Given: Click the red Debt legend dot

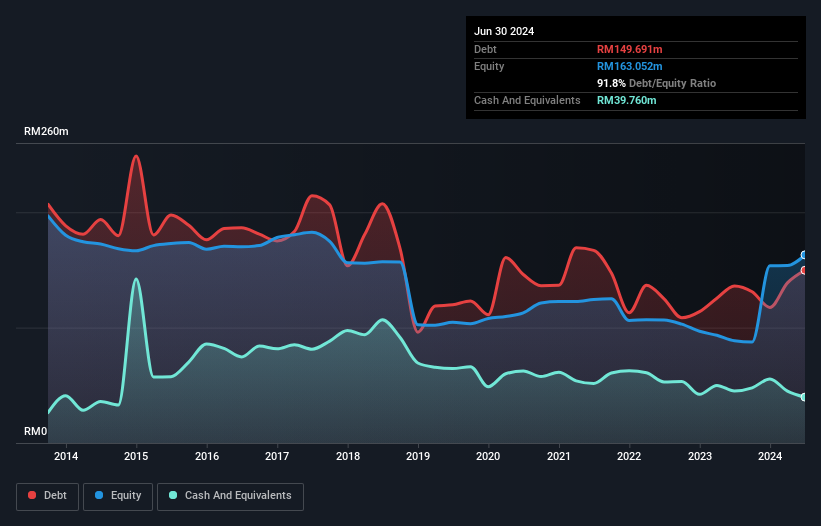Looking at the screenshot, I should (x=32, y=495).
